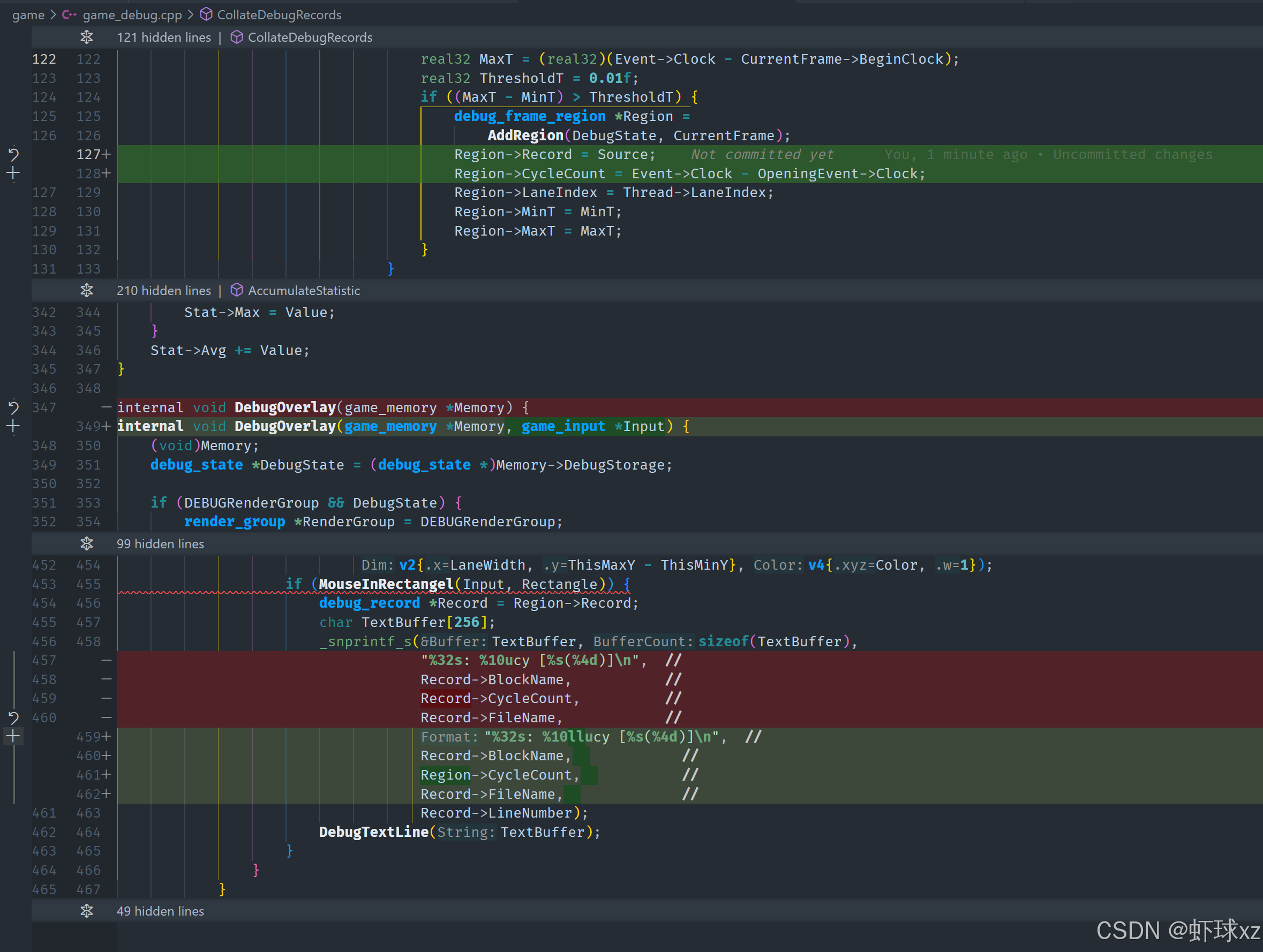
Task: Open the CollateDebugRecords breadcrumb symbol
Action: coord(279,15)
